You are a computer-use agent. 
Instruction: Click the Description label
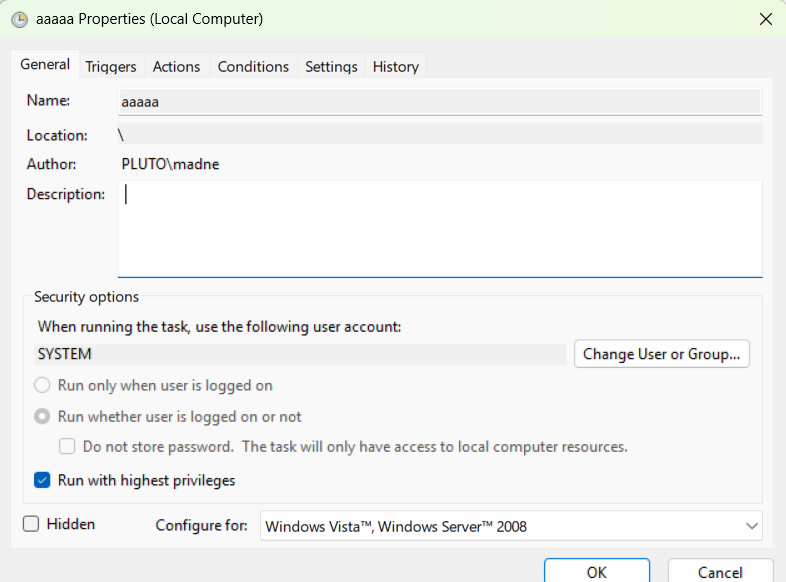(66, 195)
